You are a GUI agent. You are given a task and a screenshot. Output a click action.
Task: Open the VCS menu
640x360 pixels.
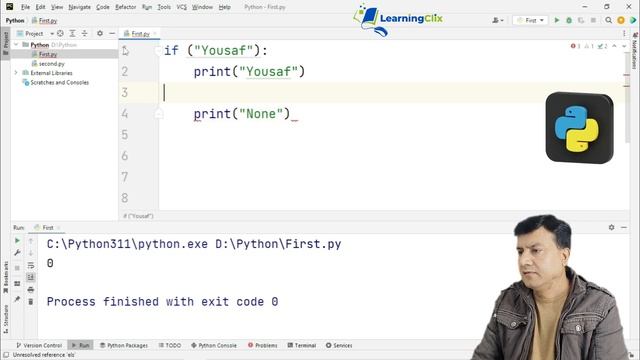[x=182, y=7]
